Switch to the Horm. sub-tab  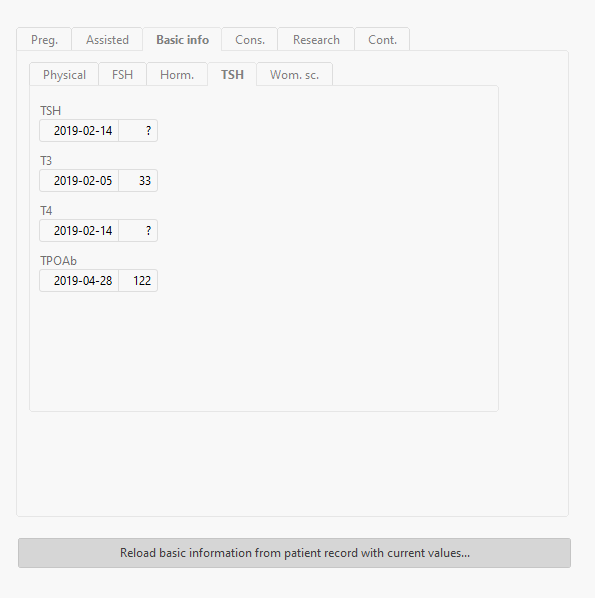(x=177, y=74)
